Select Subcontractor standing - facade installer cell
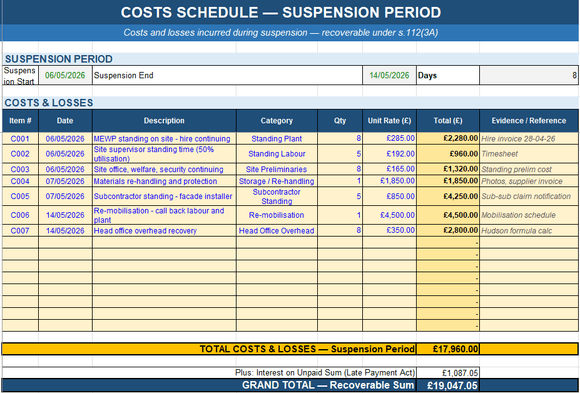 coord(164,196)
